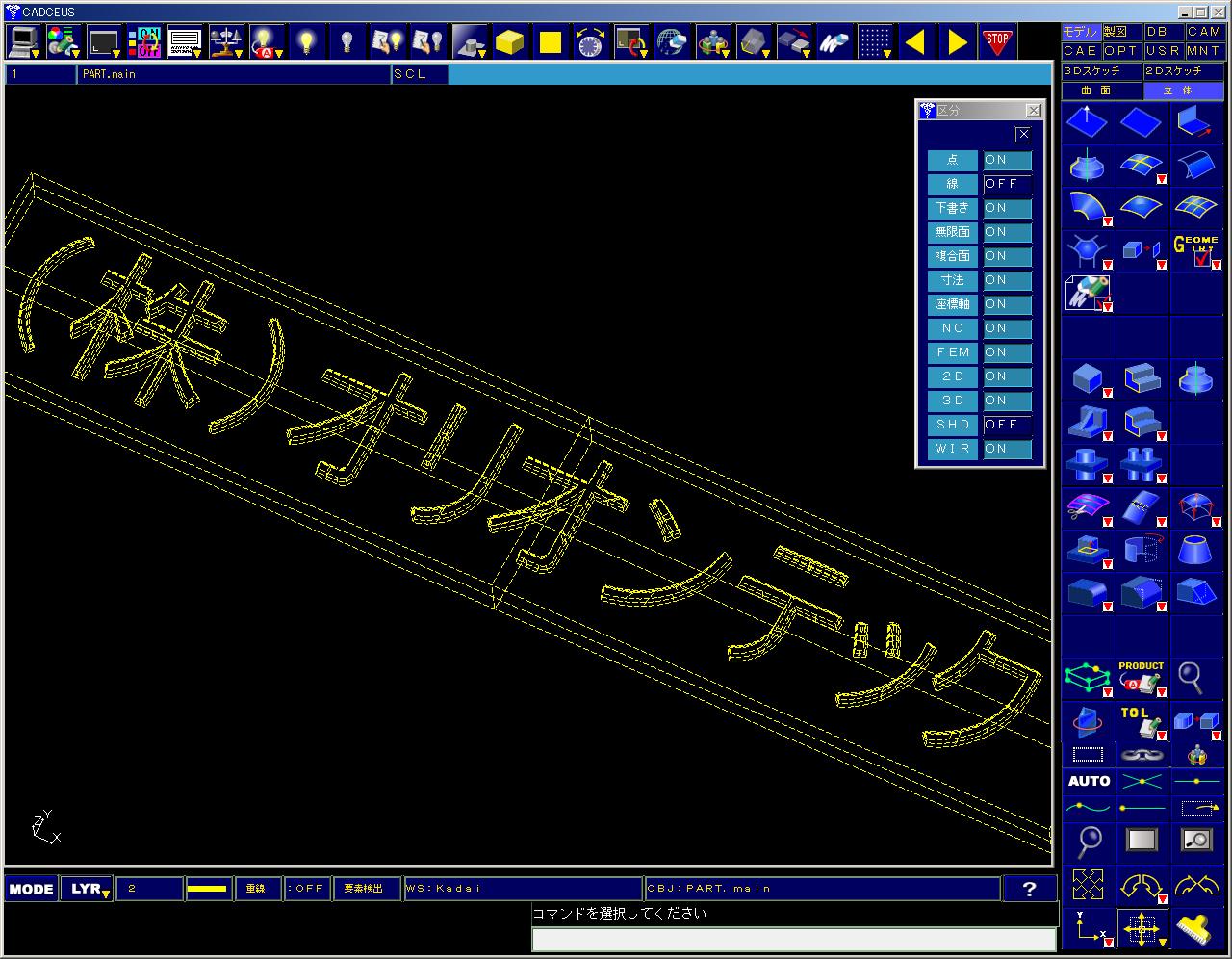Click the PART.main field at top

pos(233,74)
